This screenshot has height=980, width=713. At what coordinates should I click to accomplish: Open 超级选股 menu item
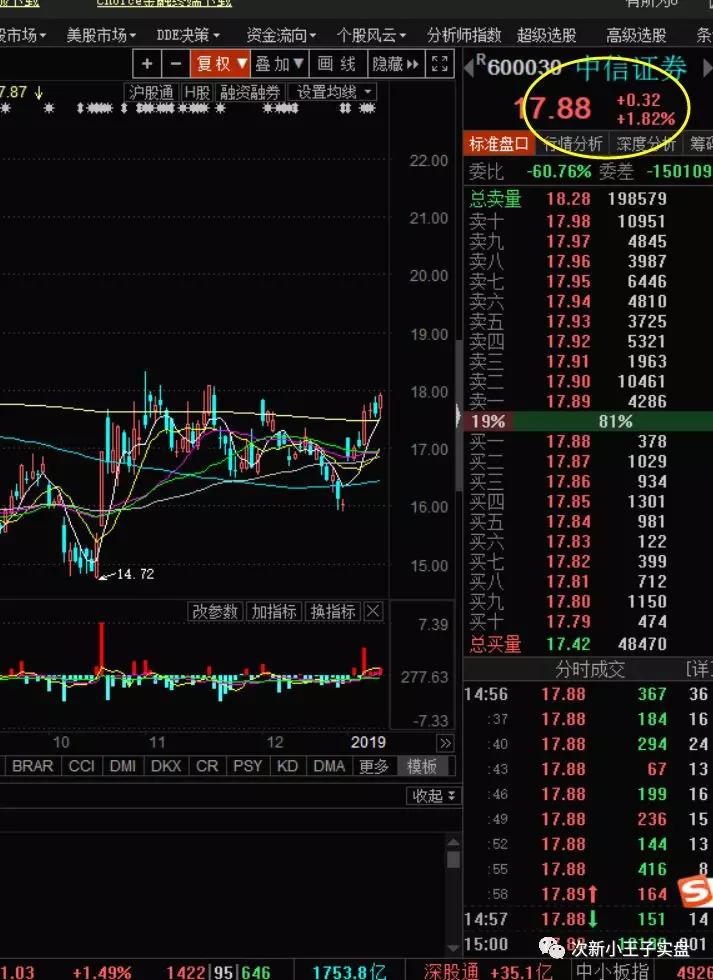tap(547, 35)
